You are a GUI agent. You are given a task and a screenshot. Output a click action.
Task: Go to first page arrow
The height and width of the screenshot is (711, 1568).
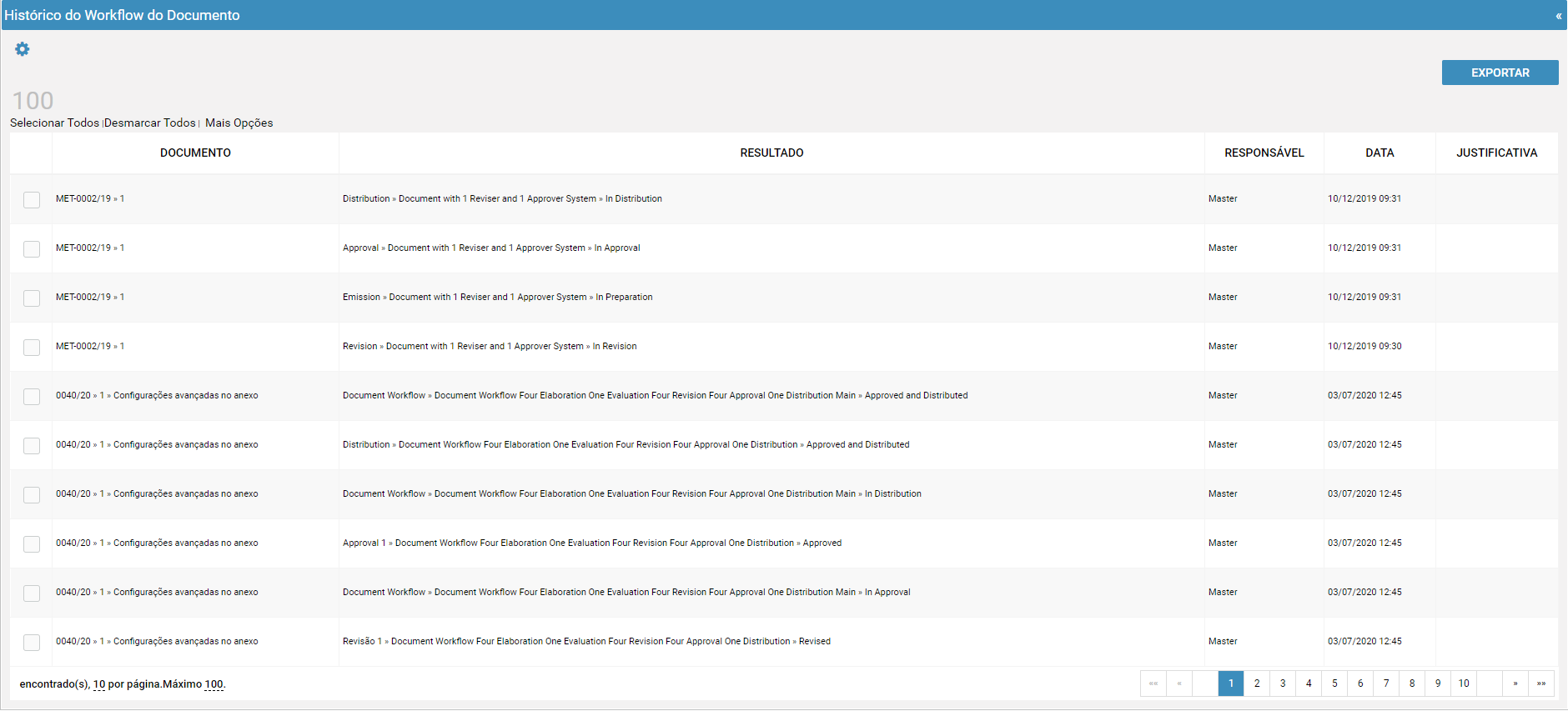1153,683
